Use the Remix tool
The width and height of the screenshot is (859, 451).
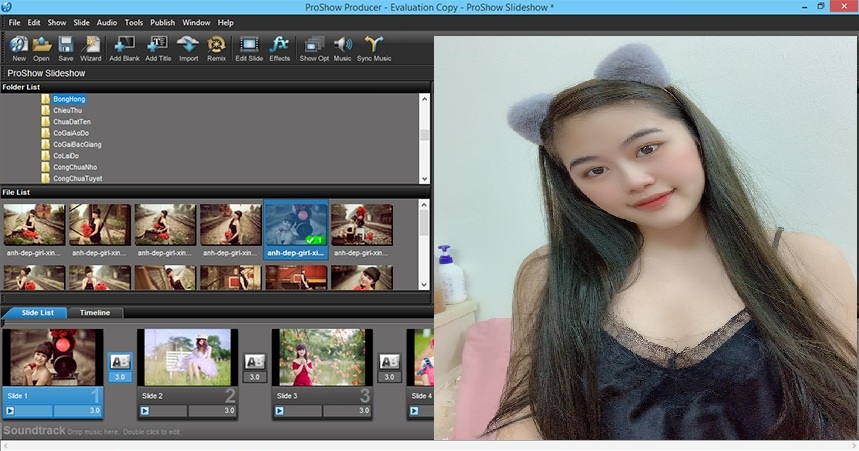click(x=216, y=49)
